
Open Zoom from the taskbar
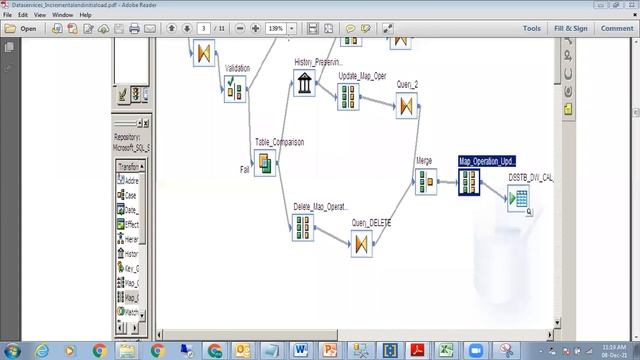(x=476, y=351)
